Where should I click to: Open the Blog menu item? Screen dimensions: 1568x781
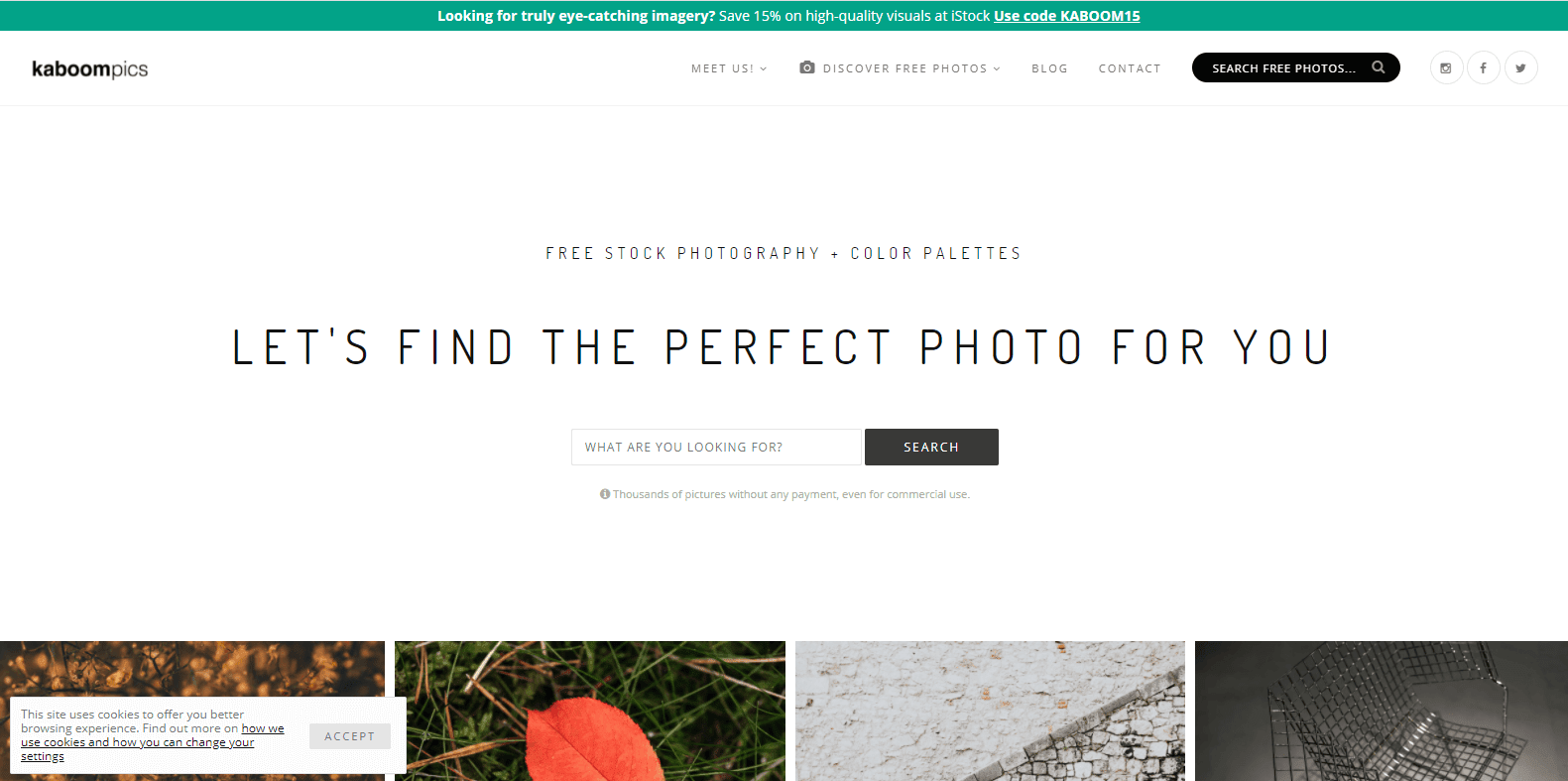click(x=1049, y=68)
